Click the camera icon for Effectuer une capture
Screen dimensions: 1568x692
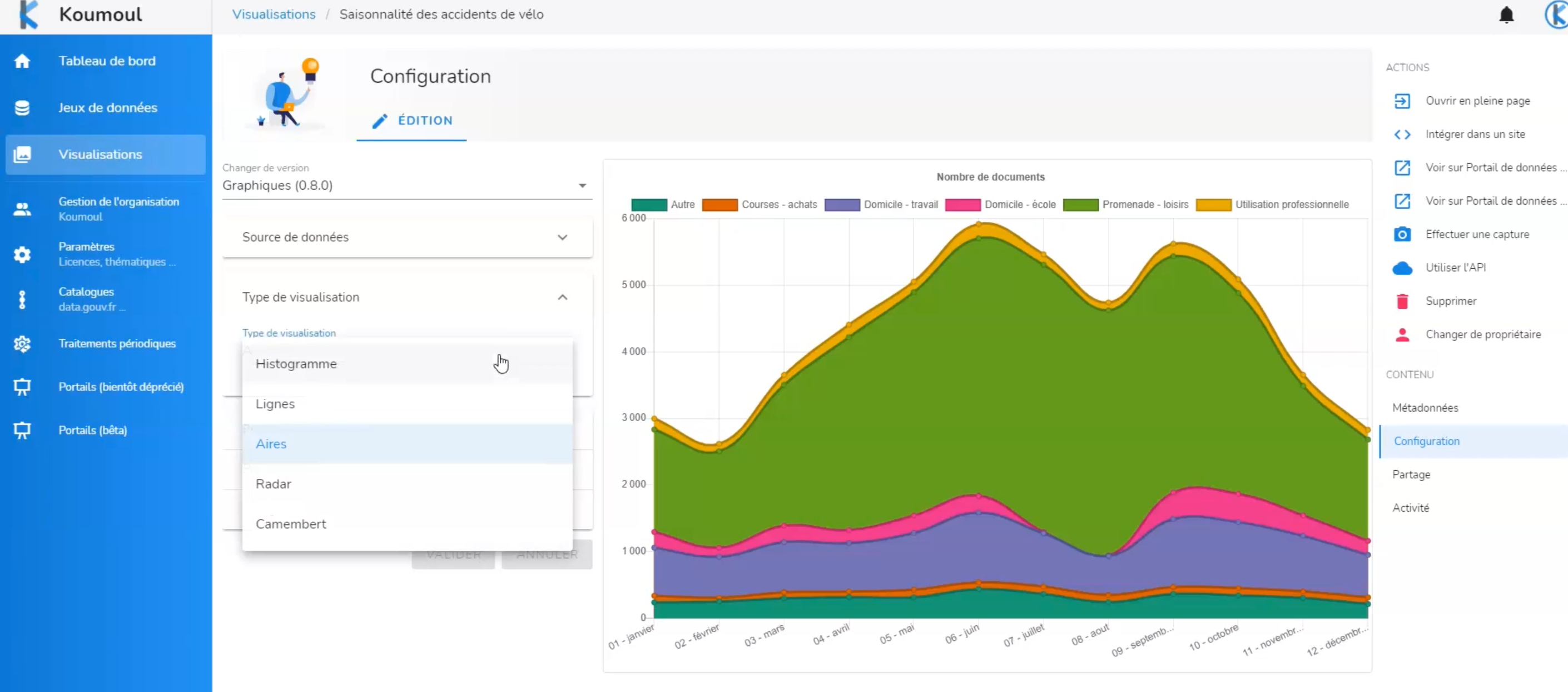pos(1402,234)
